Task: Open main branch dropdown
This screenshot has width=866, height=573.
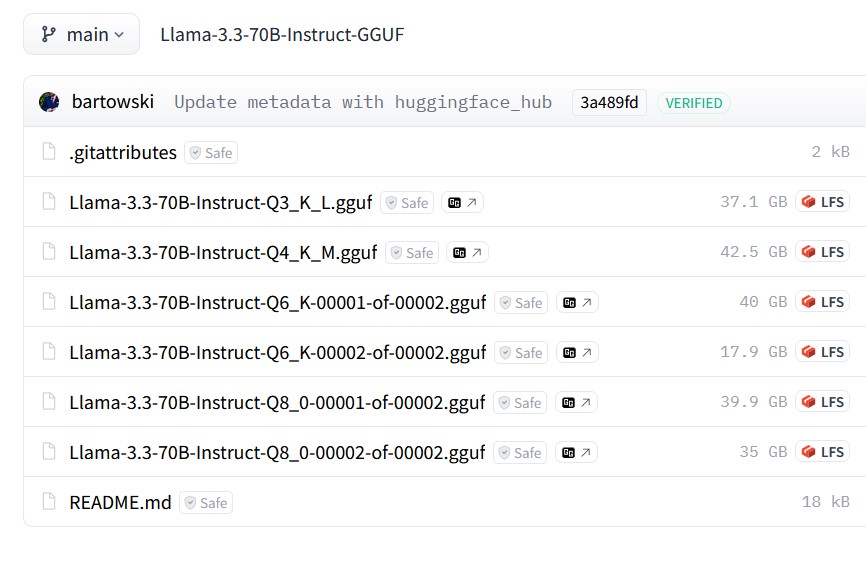Action: point(81,34)
